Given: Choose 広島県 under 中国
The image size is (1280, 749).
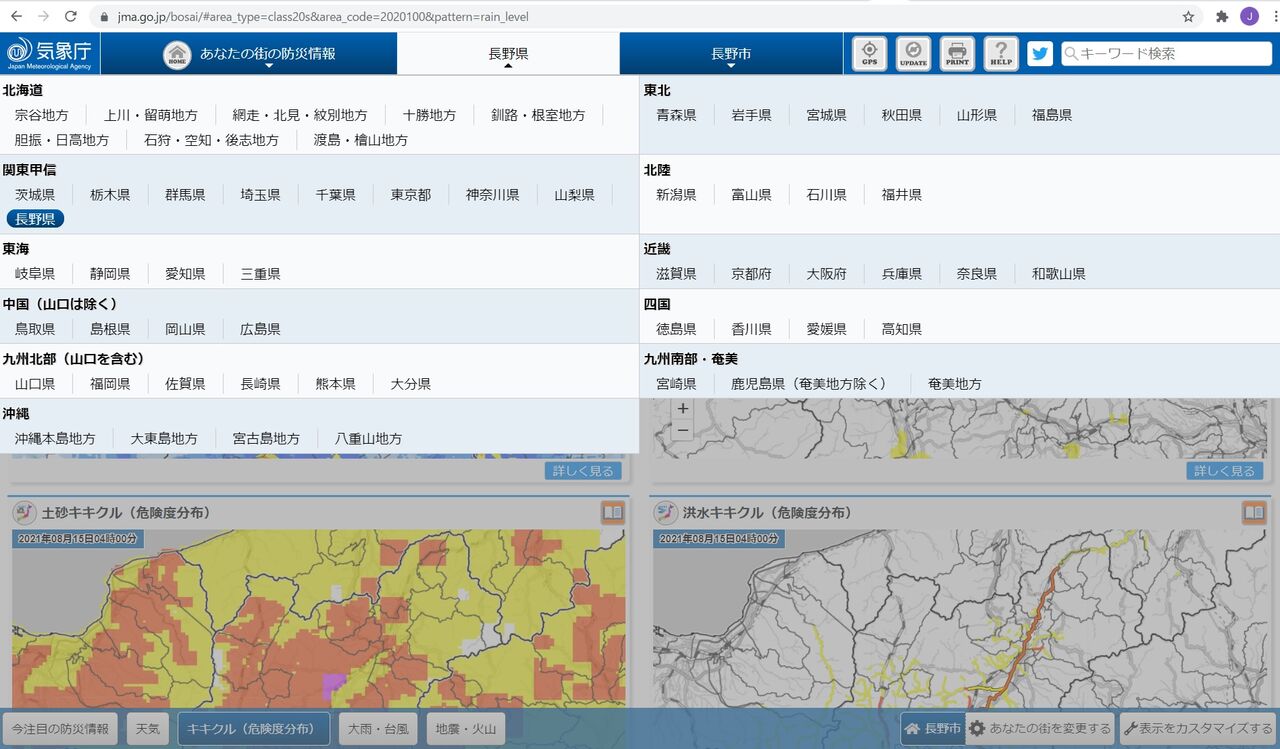Looking at the screenshot, I should point(260,329).
